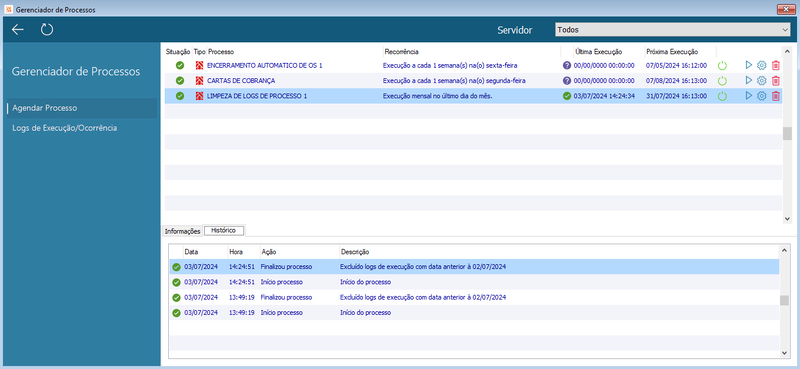Click next execution 07/05/2024 16:12:00
The image size is (800, 369).
tap(677, 65)
